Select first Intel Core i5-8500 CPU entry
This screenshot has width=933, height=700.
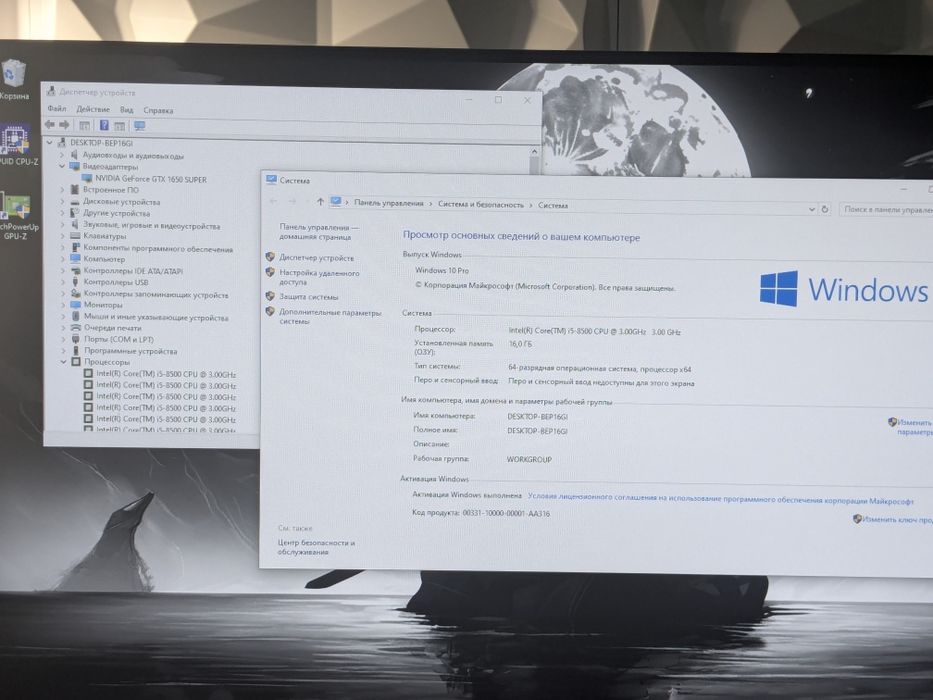(166, 374)
